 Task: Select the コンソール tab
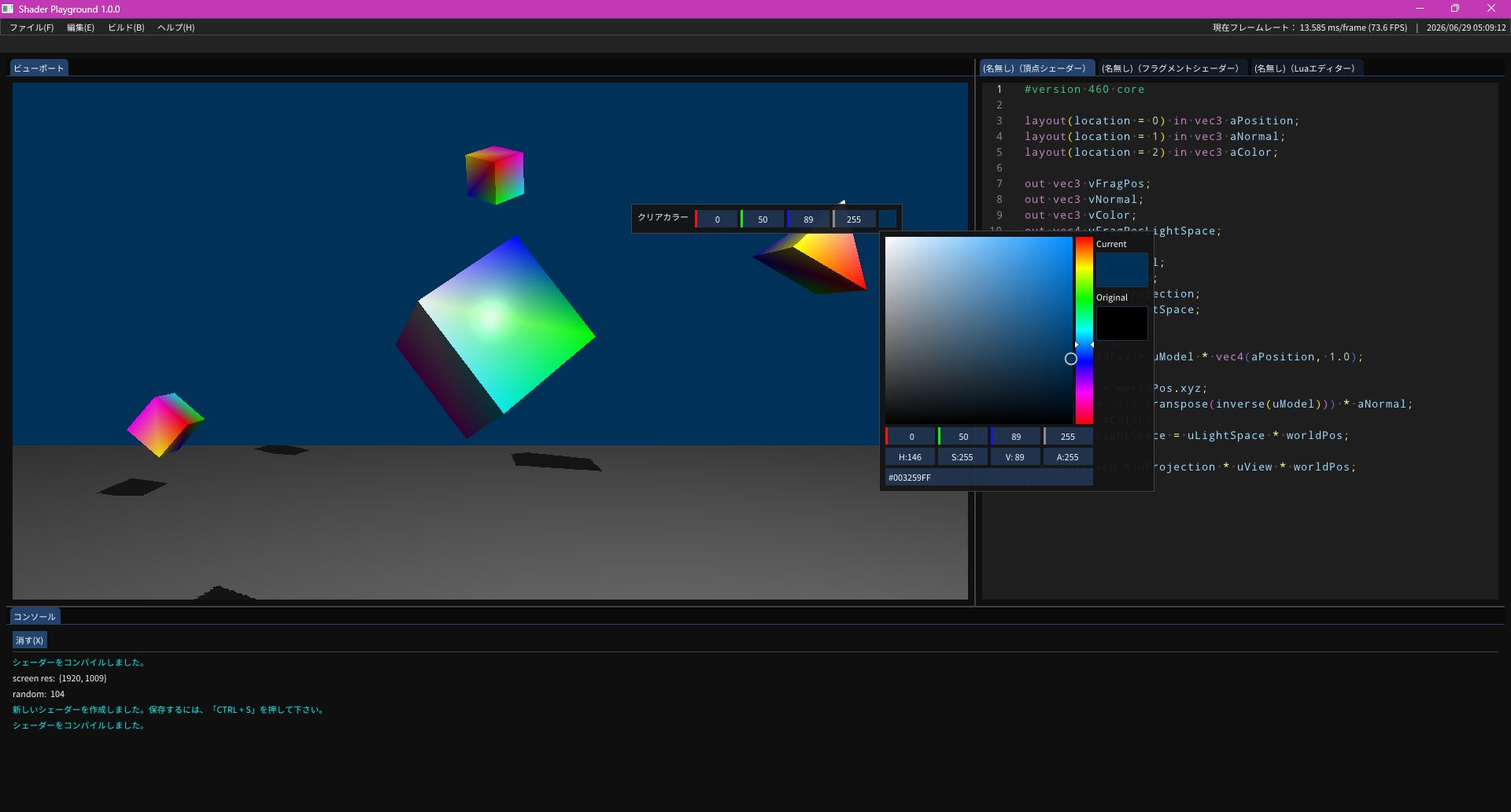pyautogui.click(x=35, y=617)
